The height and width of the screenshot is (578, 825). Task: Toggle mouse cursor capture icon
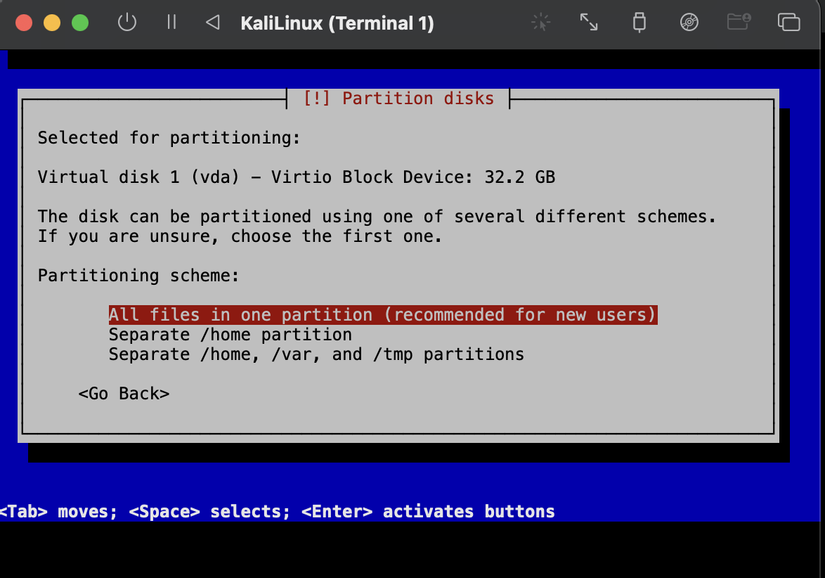(540, 23)
